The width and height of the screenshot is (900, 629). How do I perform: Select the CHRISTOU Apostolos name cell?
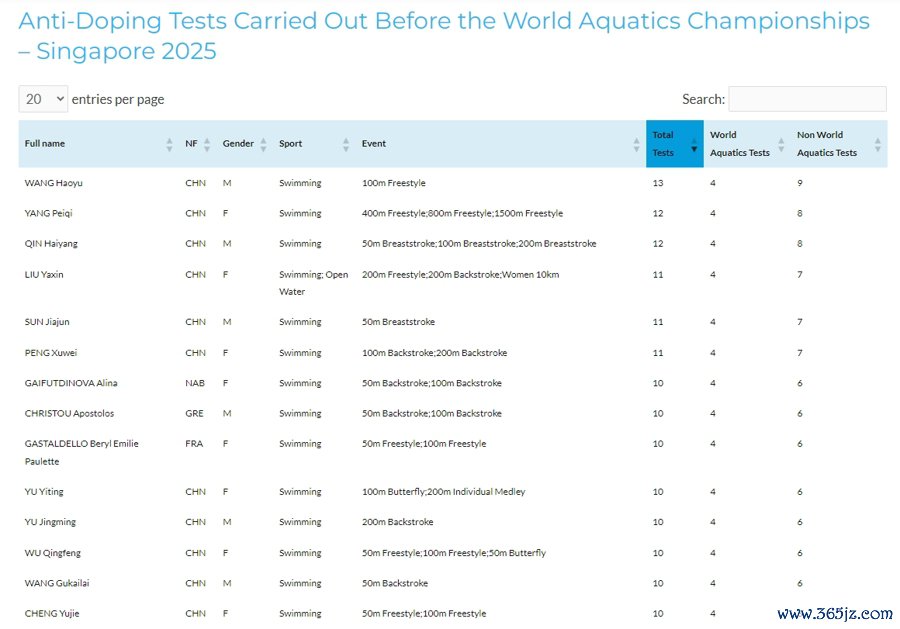(x=69, y=413)
